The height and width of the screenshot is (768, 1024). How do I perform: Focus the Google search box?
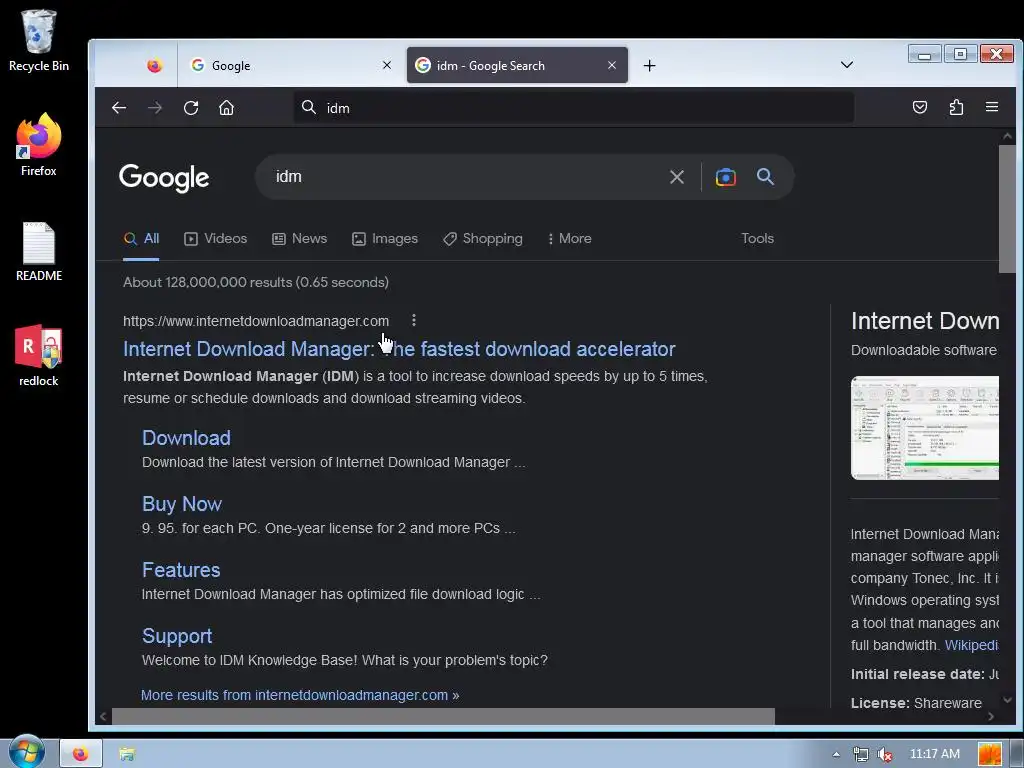click(x=464, y=177)
